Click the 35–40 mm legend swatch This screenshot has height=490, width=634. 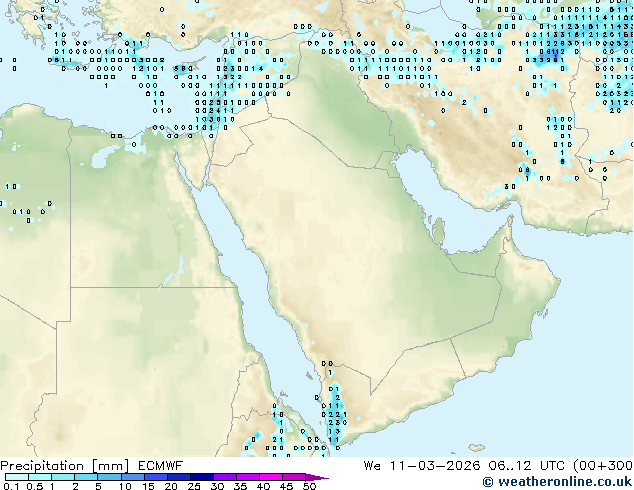pyautogui.click(x=248, y=477)
